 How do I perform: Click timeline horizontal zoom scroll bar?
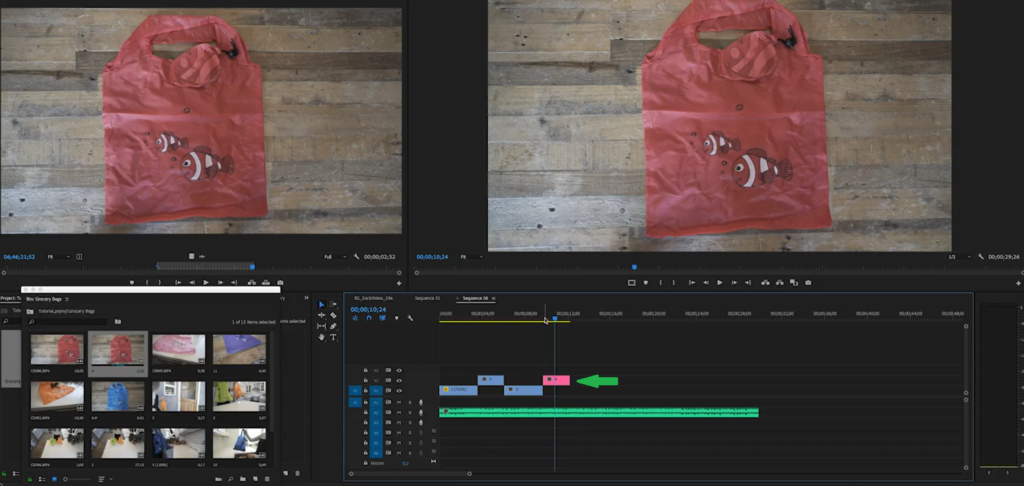point(410,474)
